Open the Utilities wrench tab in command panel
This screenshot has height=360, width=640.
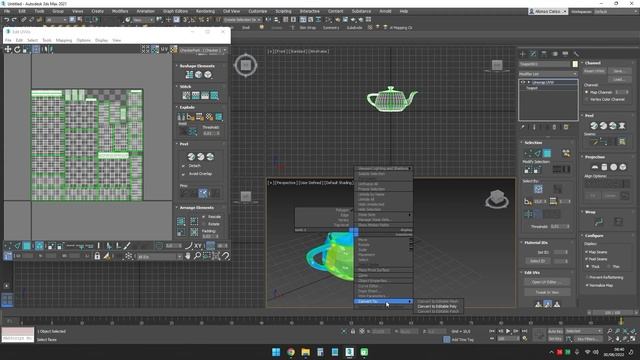pyautogui.click(x=576, y=54)
